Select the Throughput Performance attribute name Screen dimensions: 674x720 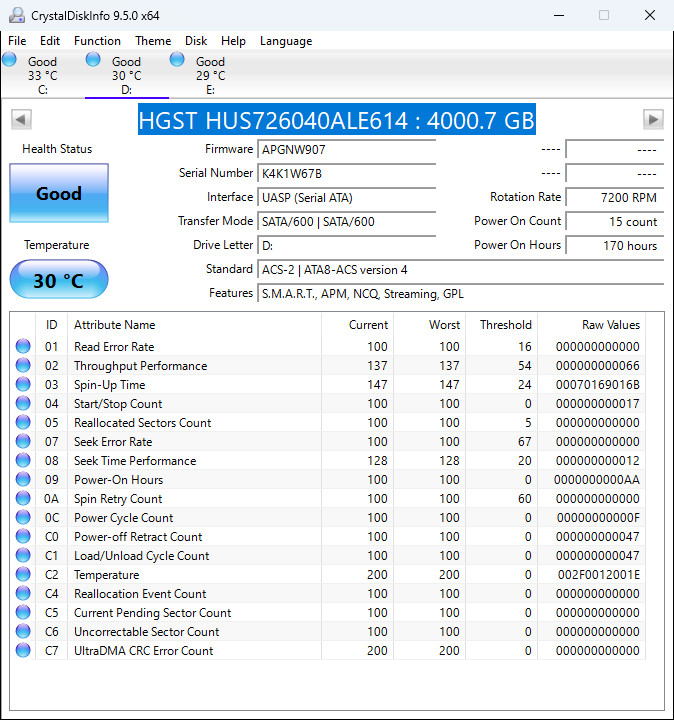pos(140,366)
